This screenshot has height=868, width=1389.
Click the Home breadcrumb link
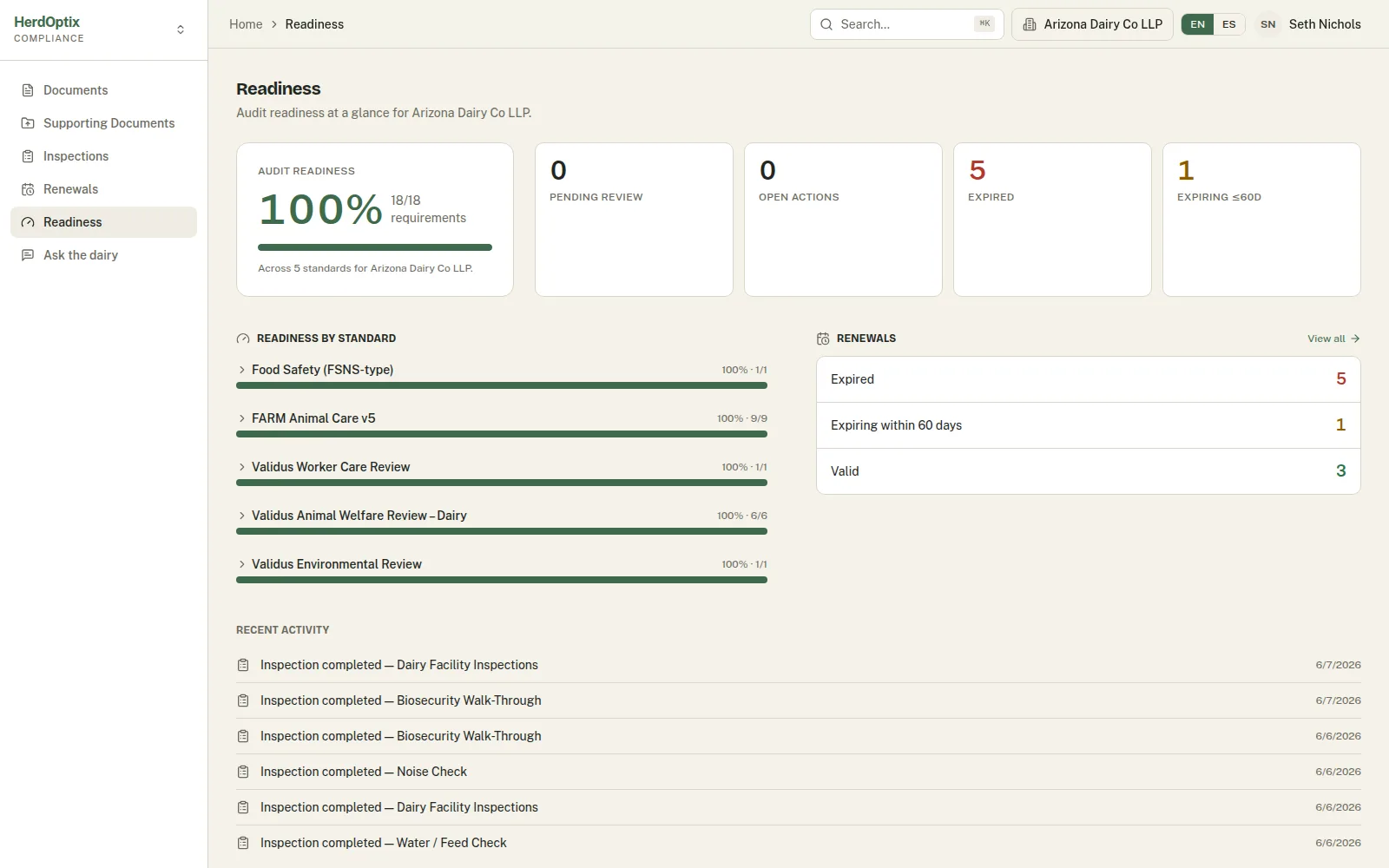246,24
